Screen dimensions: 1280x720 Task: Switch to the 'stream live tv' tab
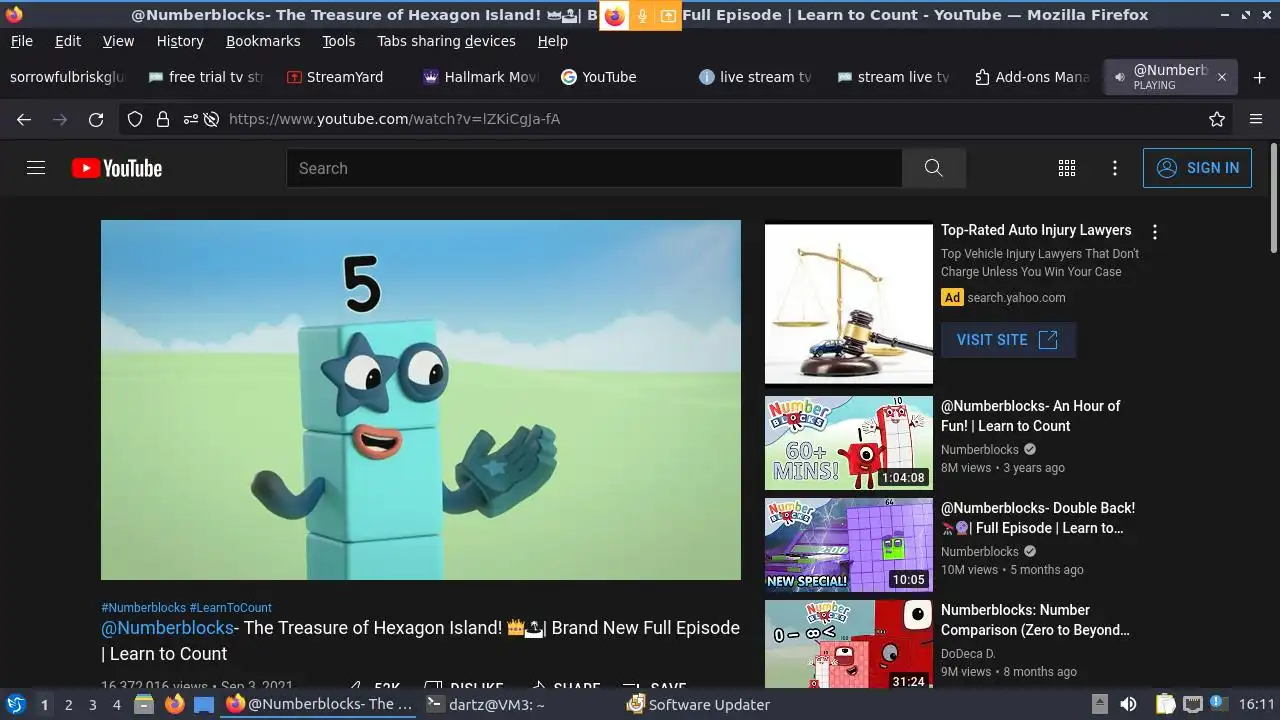(894, 77)
